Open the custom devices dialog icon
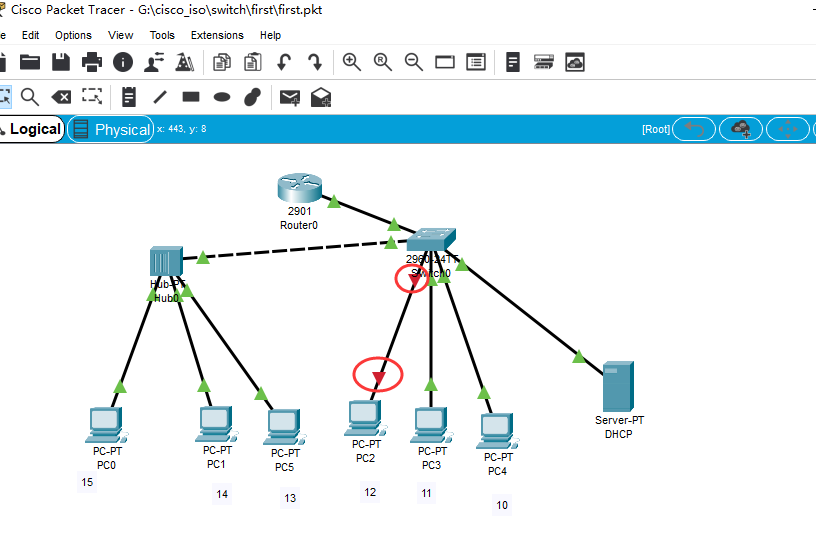The width and height of the screenshot is (816, 560). (x=476, y=62)
